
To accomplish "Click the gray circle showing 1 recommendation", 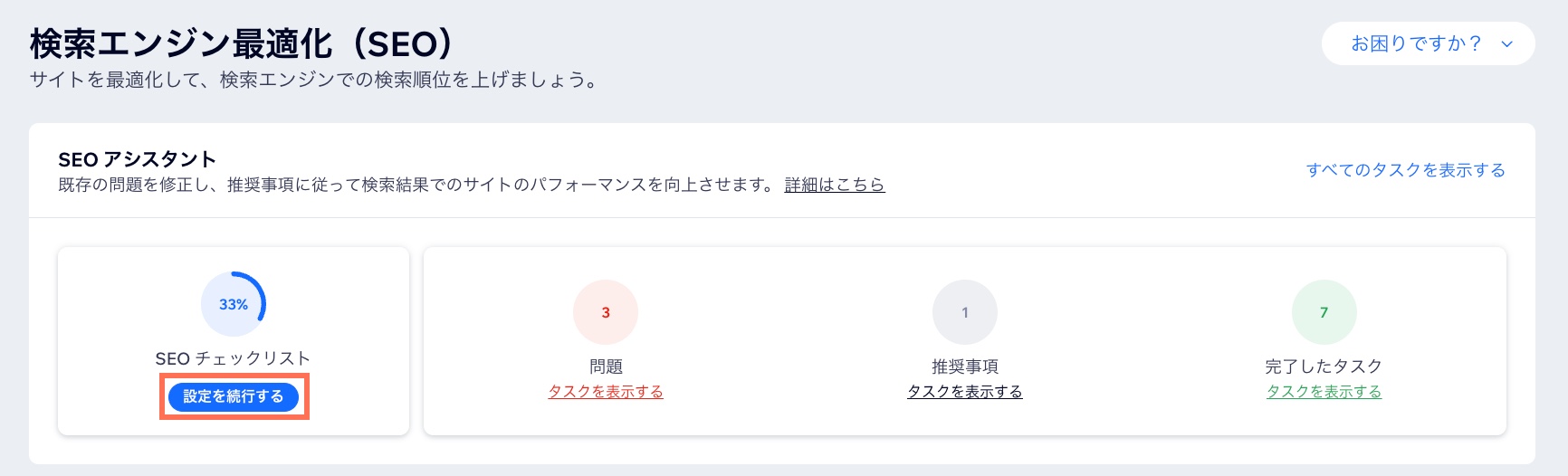I will pos(965,312).
